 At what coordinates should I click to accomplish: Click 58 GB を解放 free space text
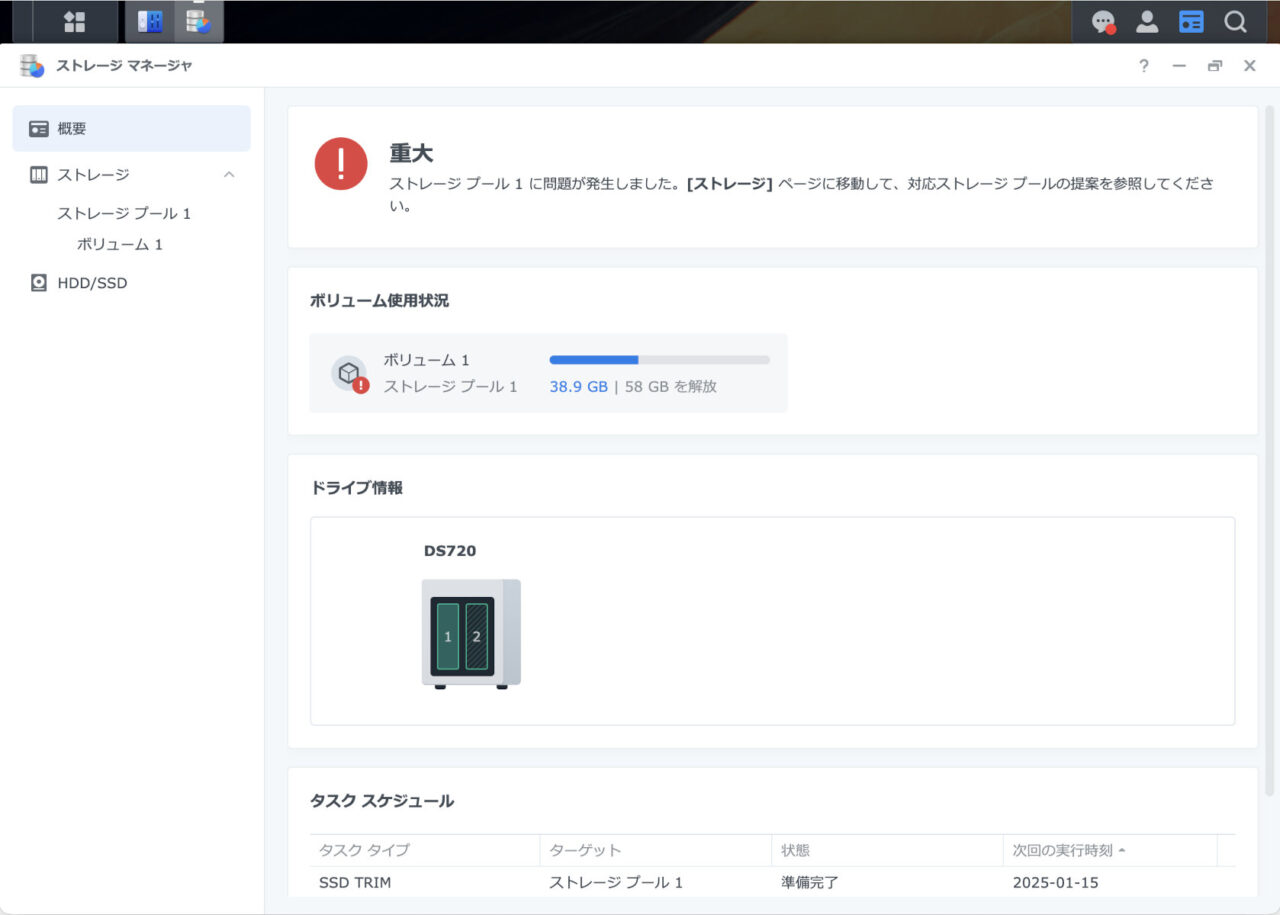coord(671,386)
